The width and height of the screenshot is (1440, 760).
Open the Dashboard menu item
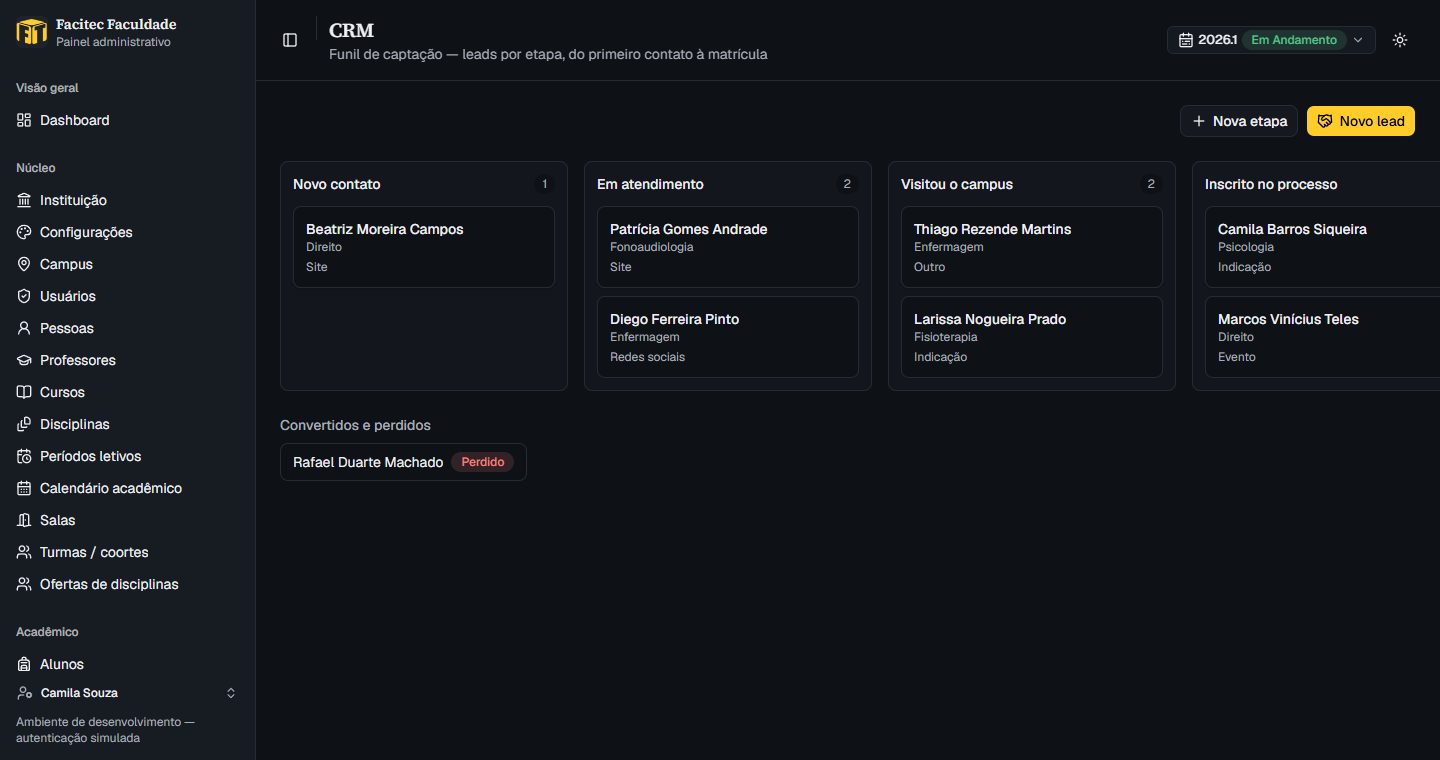coord(127,120)
